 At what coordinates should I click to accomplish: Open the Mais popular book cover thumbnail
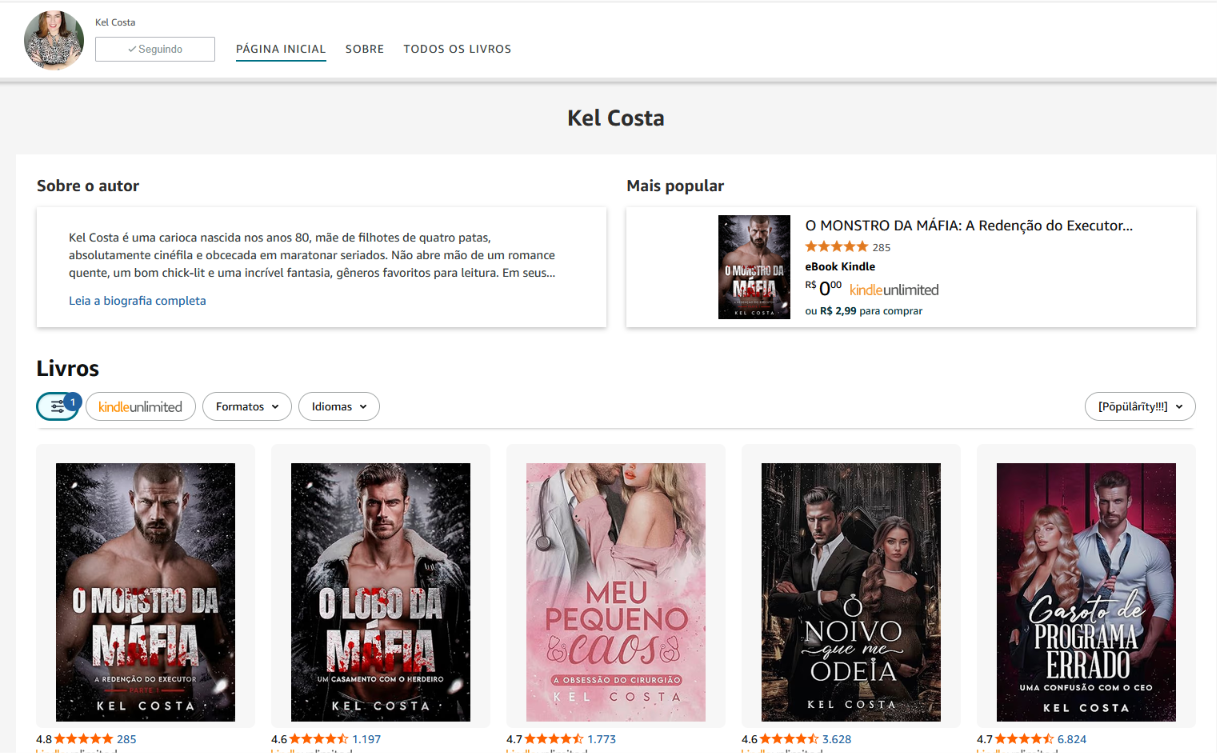pyautogui.click(x=754, y=267)
